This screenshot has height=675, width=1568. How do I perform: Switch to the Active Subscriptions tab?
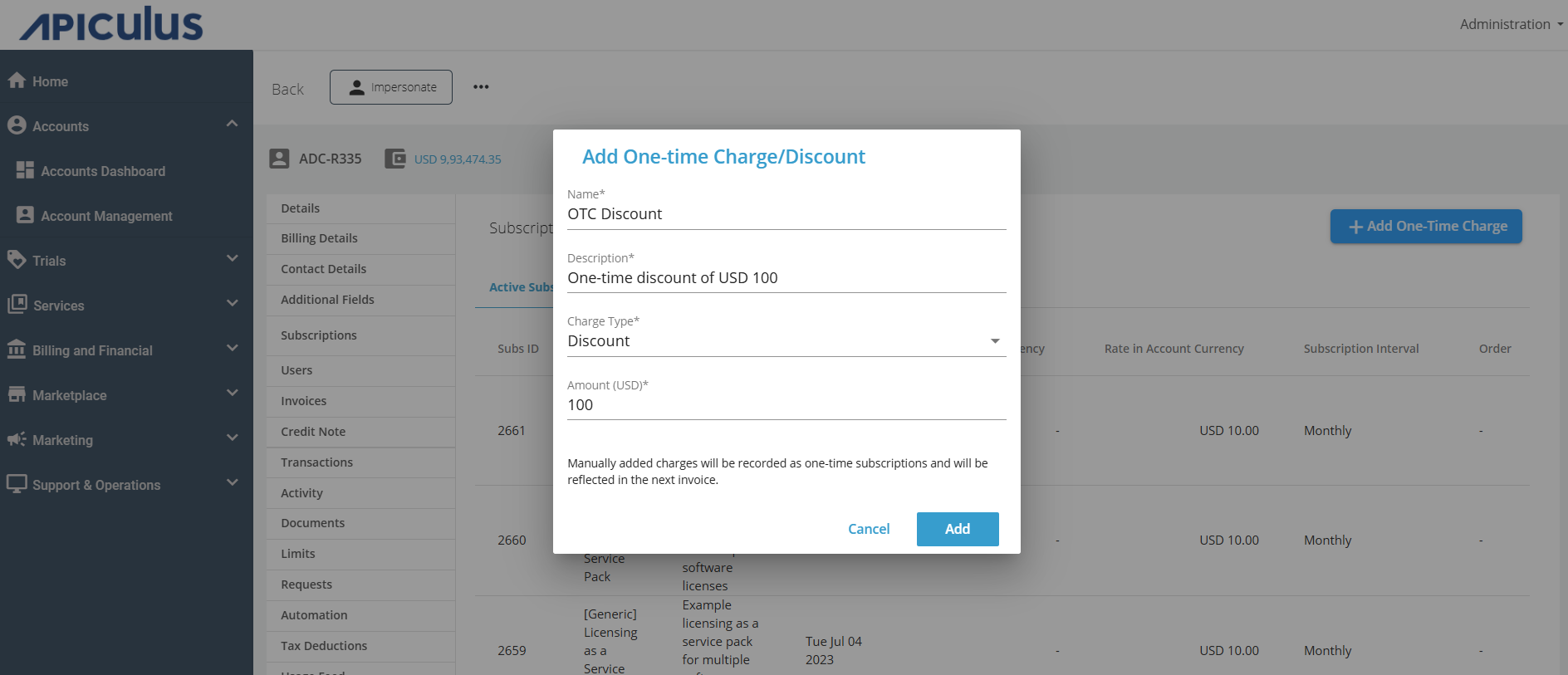click(521, 287)
